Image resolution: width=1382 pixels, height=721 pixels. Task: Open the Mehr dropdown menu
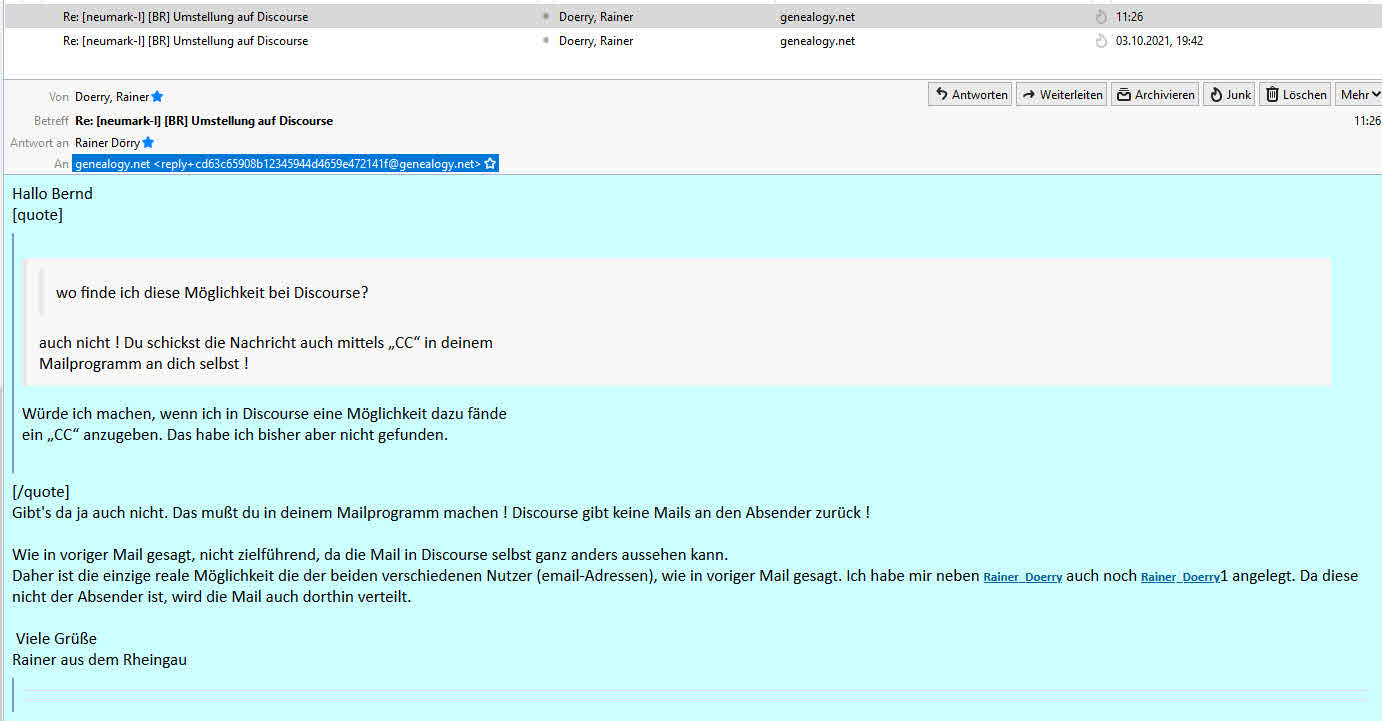click(x=1360, y=95)
